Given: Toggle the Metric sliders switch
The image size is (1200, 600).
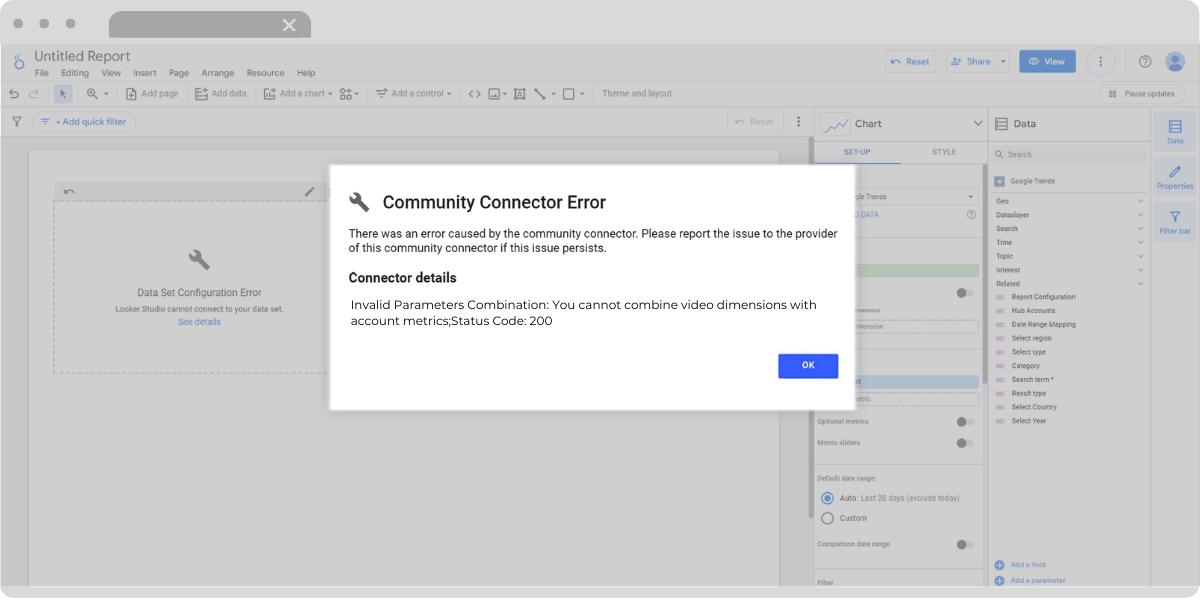Looking at the screenshot, I should click(965, 443).
